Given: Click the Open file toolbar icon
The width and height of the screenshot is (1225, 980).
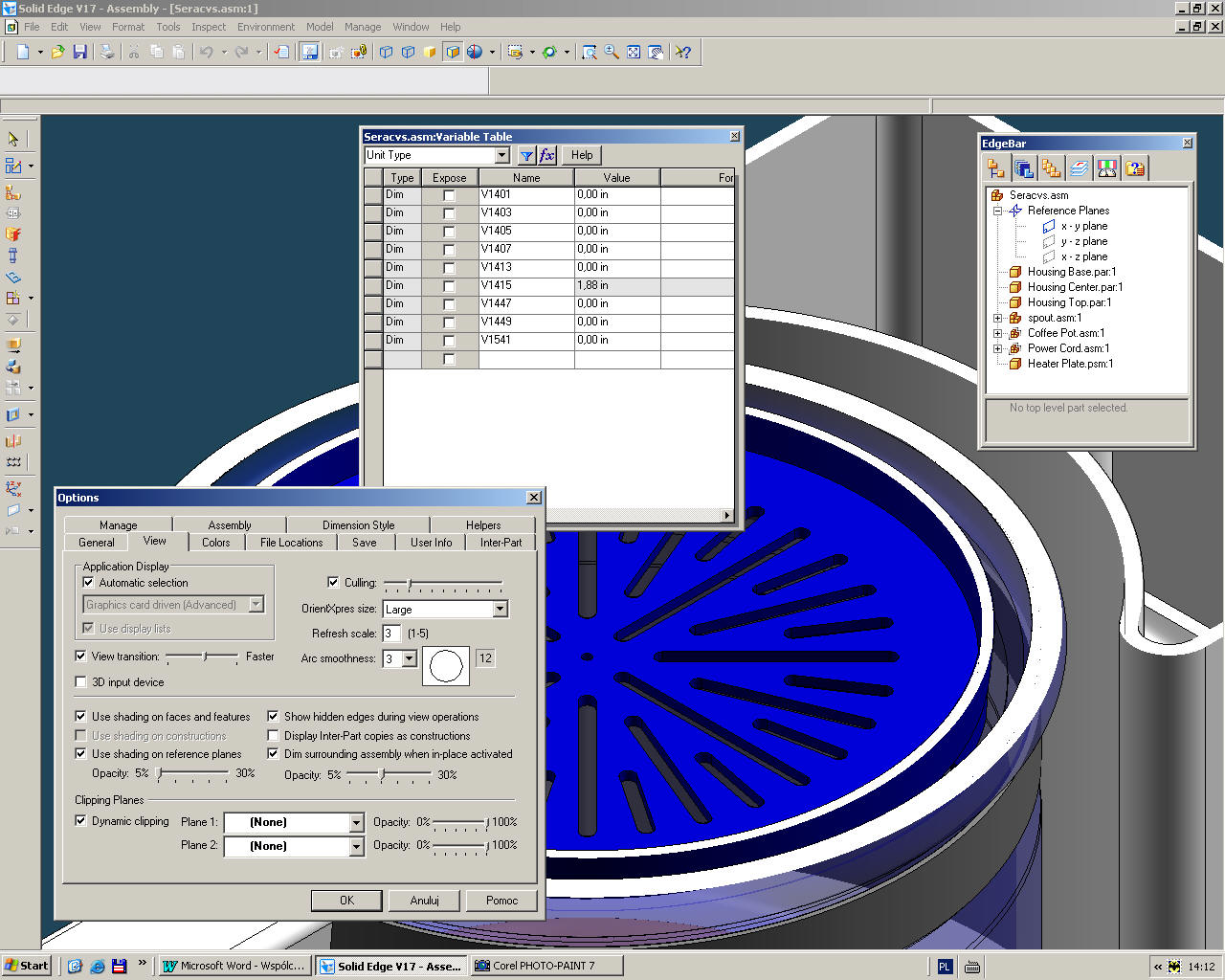Looking at the screenshot, I should click(x=58, y=52).
